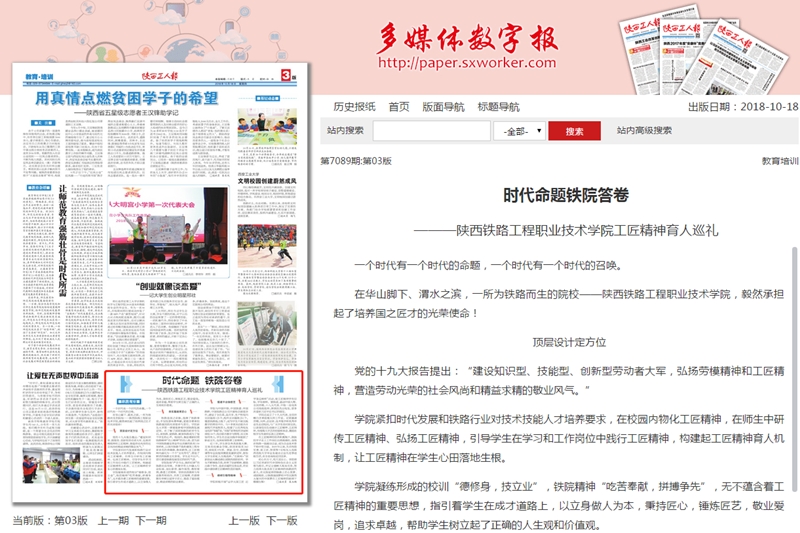Open the paper.sxworker.com URL in the header

click(x=466, y=63)
